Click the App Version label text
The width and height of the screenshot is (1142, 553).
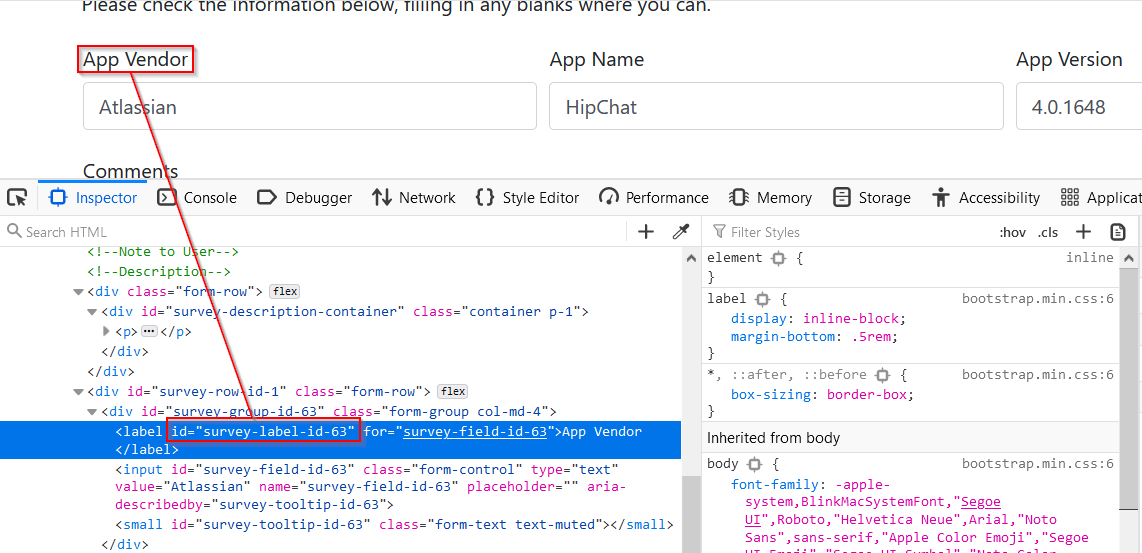coord(1069,59)
